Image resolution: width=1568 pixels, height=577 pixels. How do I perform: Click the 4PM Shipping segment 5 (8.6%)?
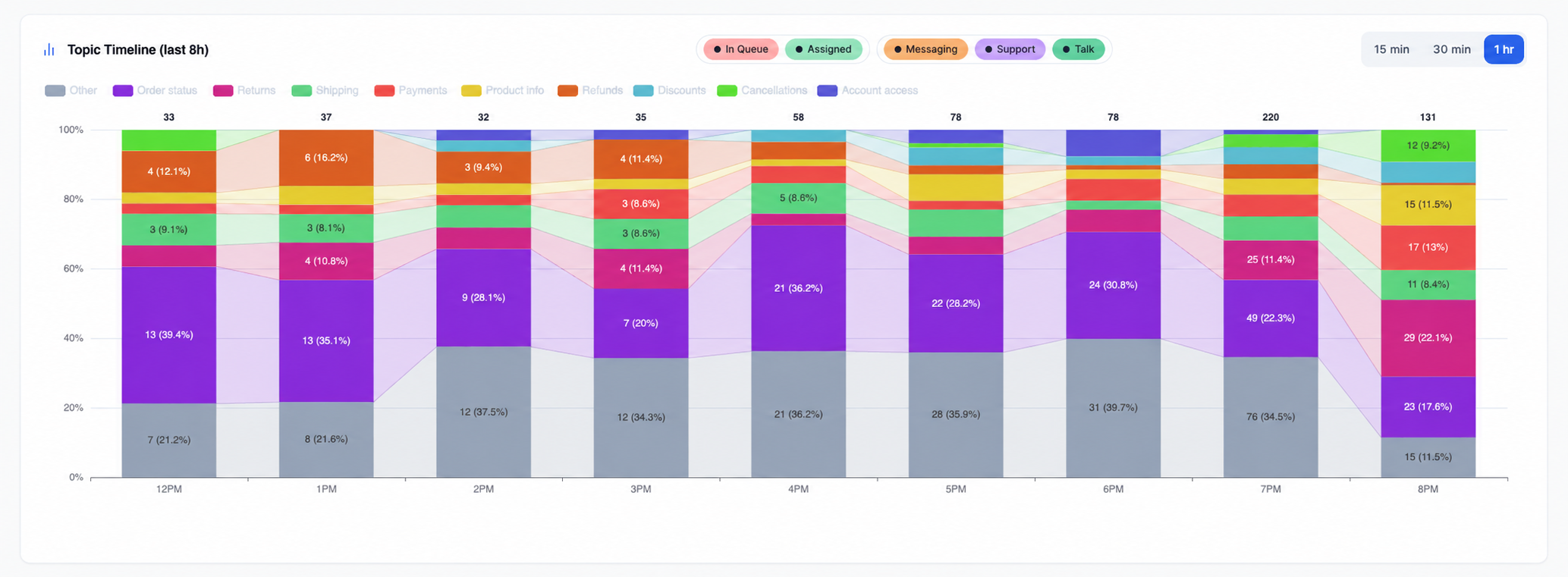tap(798, 198)
